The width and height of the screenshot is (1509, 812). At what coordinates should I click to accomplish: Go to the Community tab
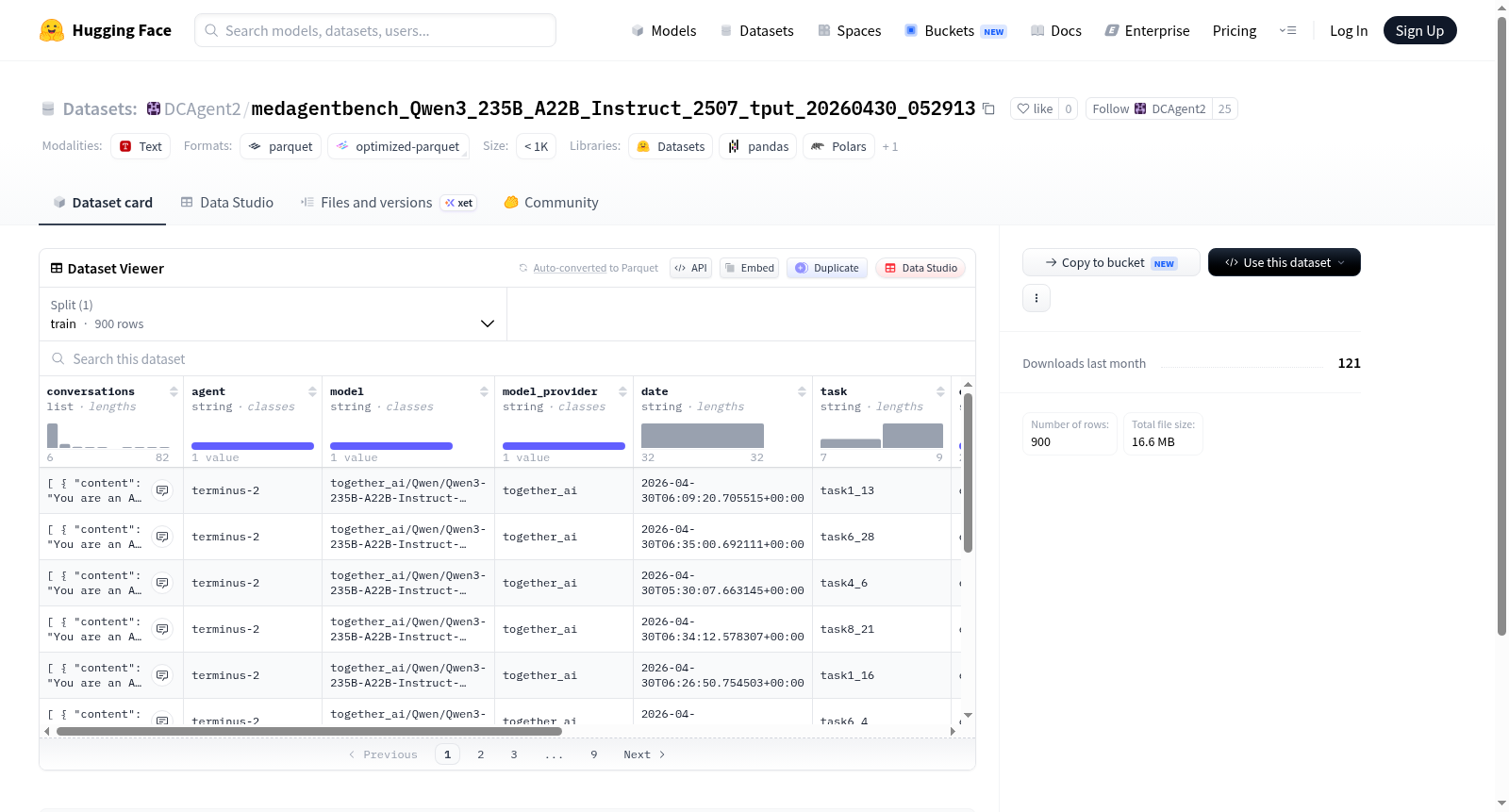[x=552, y=203]
